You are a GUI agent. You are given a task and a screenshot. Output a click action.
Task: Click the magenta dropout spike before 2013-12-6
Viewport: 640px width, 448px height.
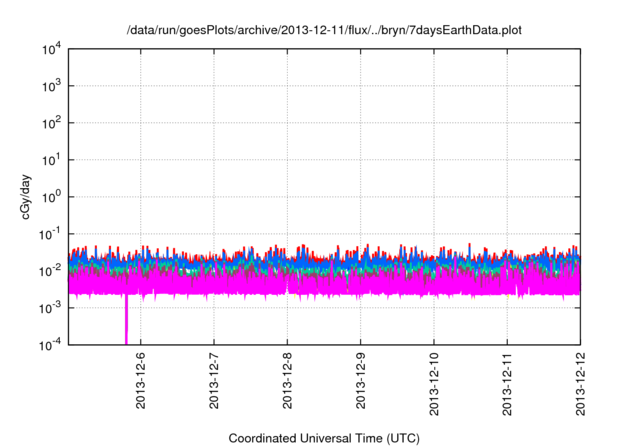[126, 319]
